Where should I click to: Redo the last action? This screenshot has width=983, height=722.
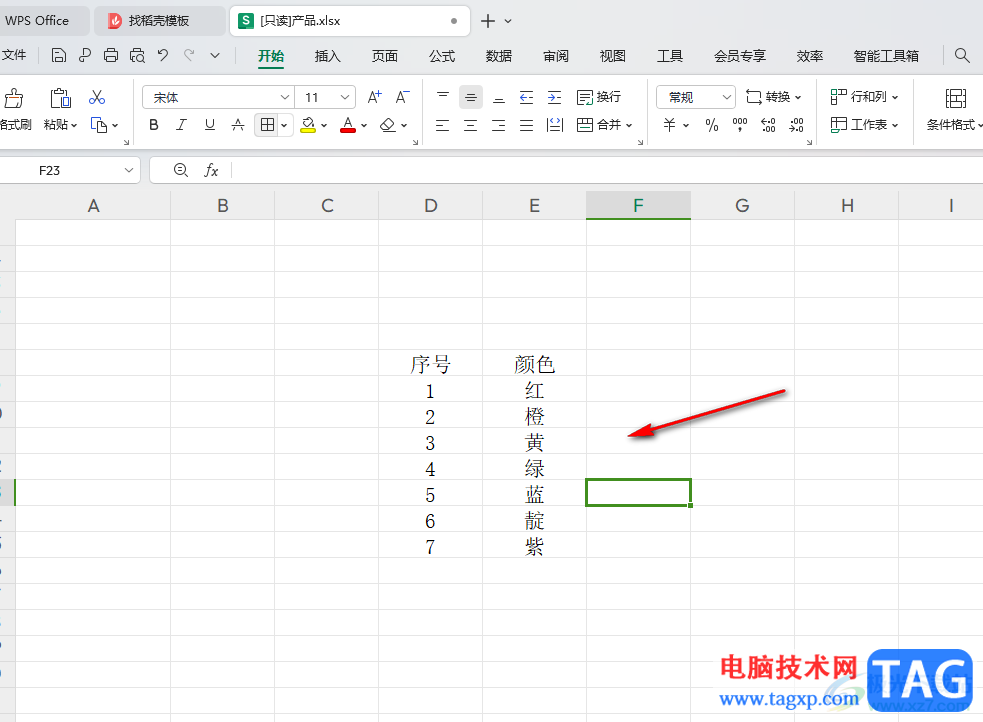(x=189, y=56)
